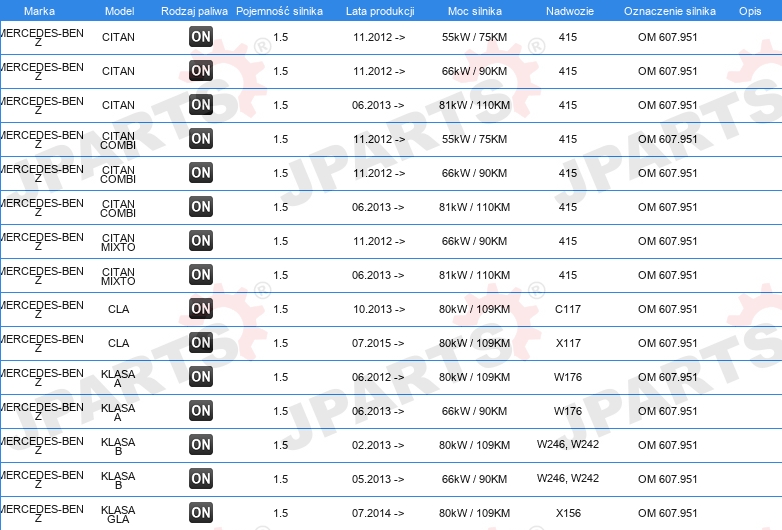Click CITAN MIXTO model cell with 06.2013 date
The height and width of the screenshot is (530, 782).
click(118, 276)
